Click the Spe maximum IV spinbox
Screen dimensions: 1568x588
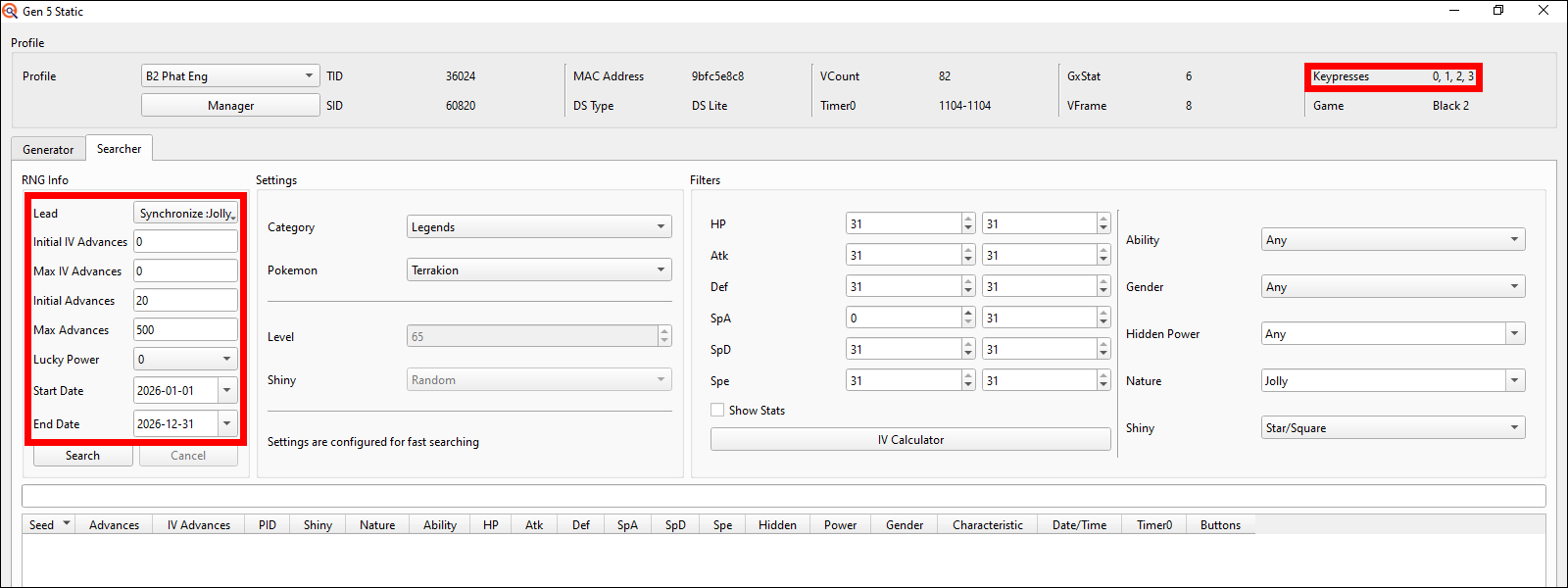[x=1046, y=380]
